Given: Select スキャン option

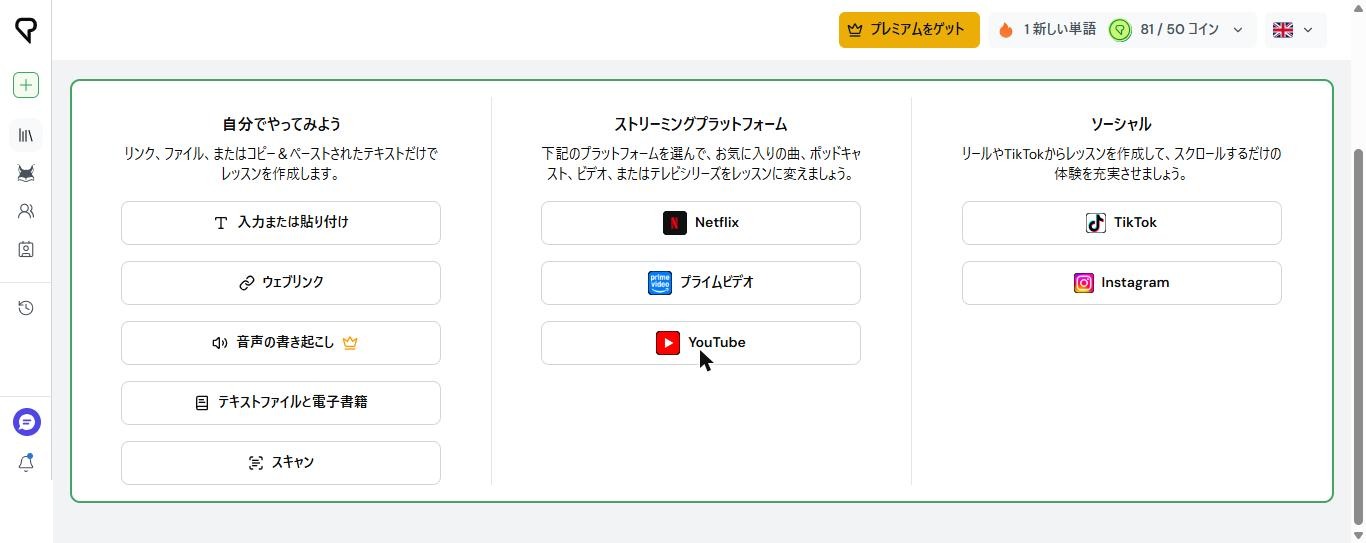Looking at the screenshot, I should click(x=281, y=463).
